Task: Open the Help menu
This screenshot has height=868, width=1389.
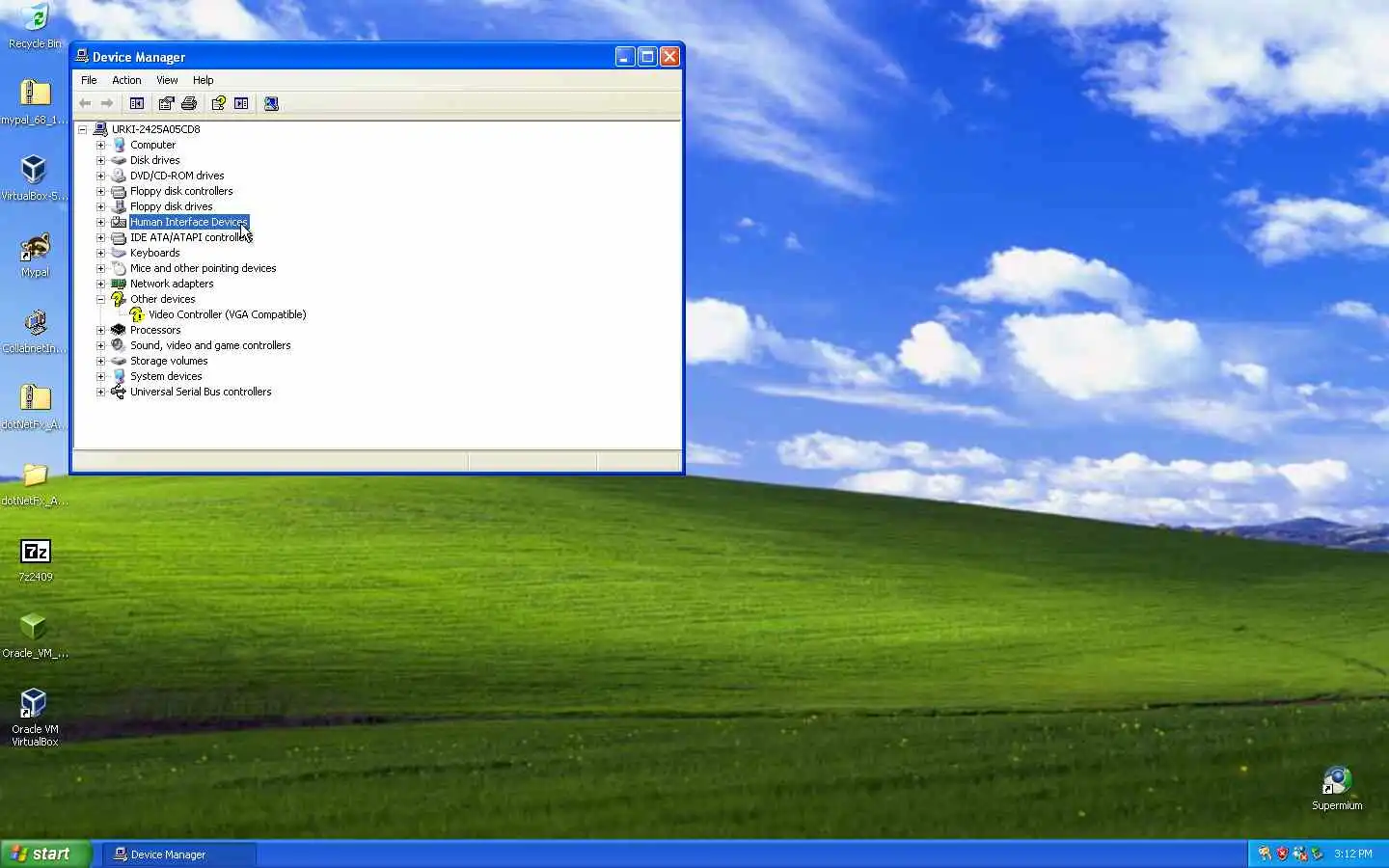Action: [x=203, y=80]
